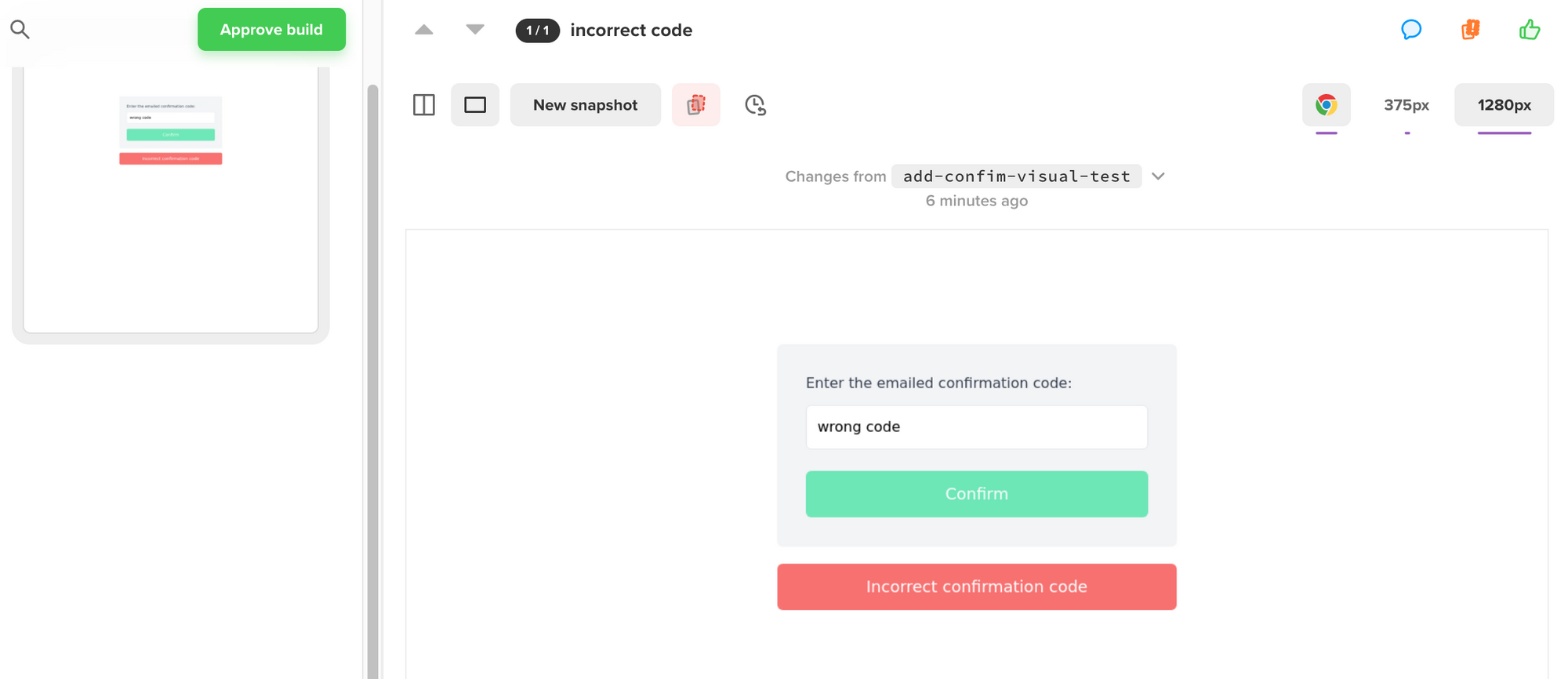Go to next snapshot with down arrow

475,30
